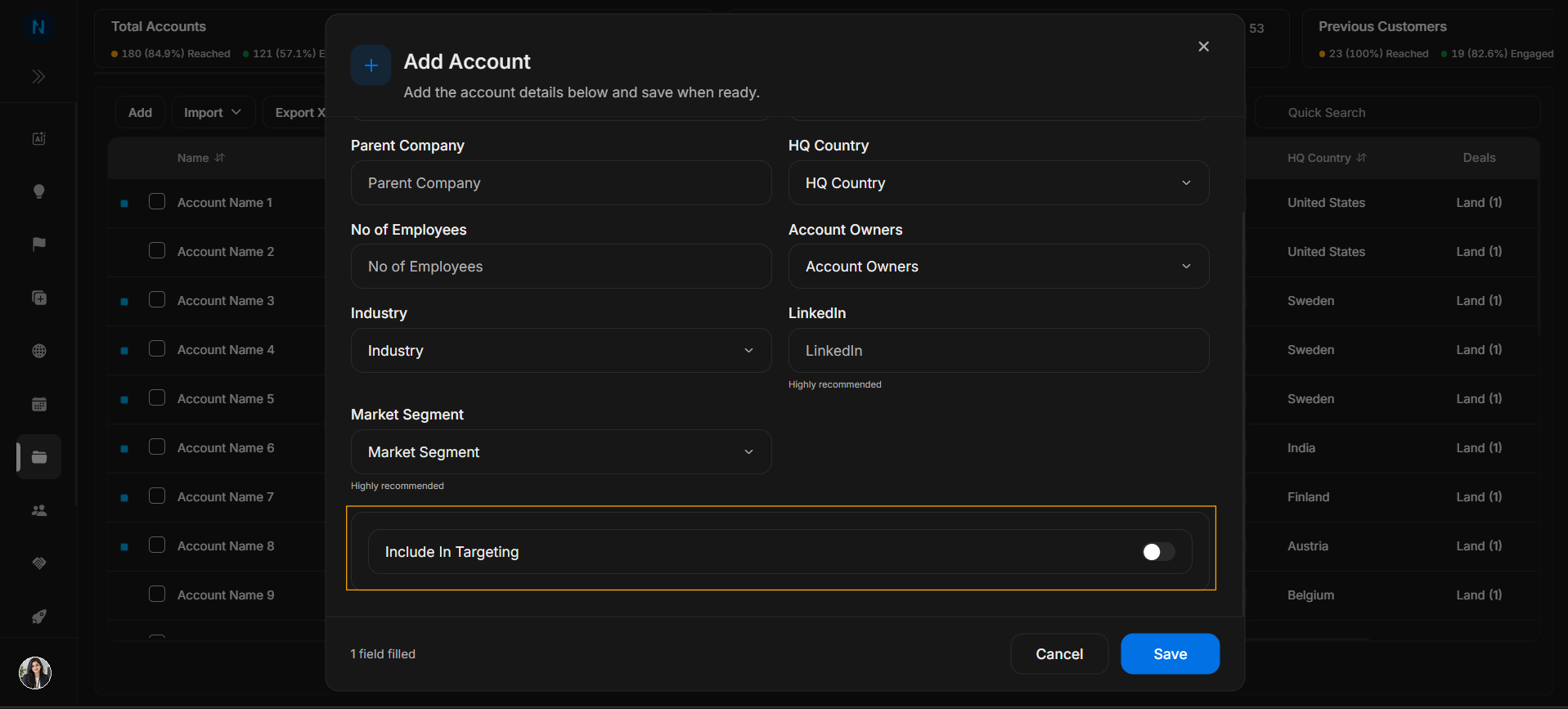The image size is (1568, 709).
Task: Open the globe icon in the sidebar
Action: click(x=38, y=351)
